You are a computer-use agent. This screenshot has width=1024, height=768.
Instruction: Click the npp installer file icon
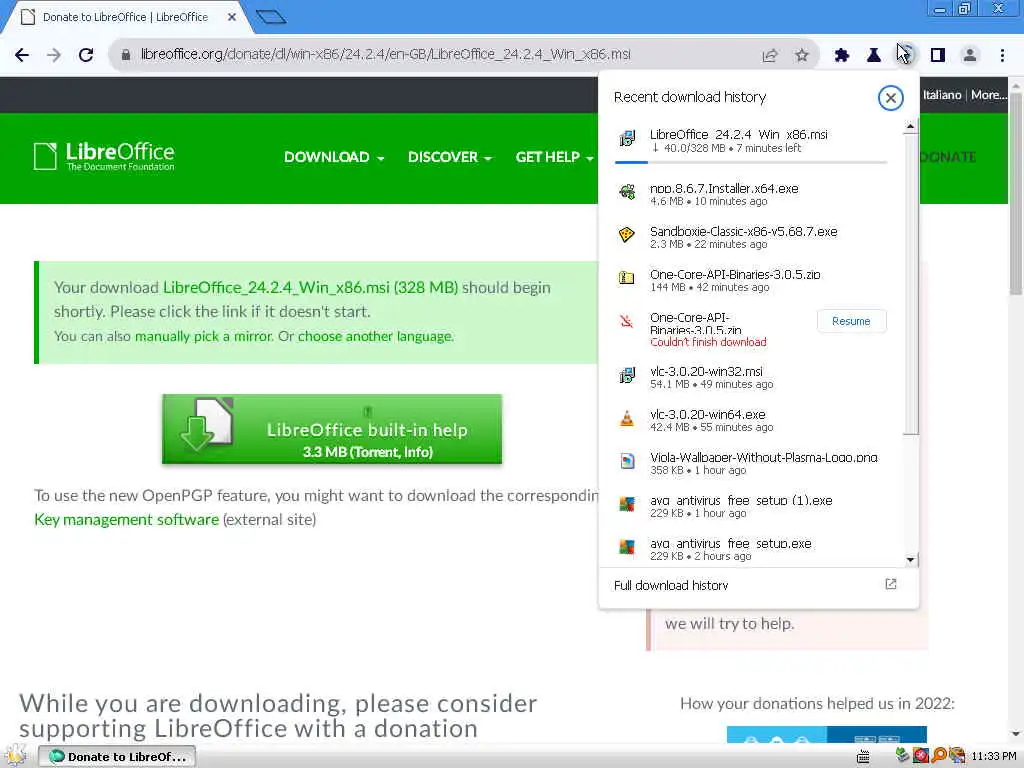tap(626, 192)
